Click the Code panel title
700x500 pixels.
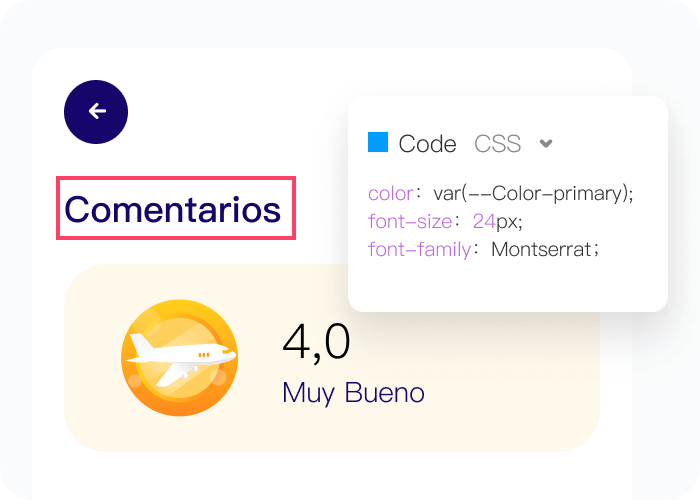427,144
